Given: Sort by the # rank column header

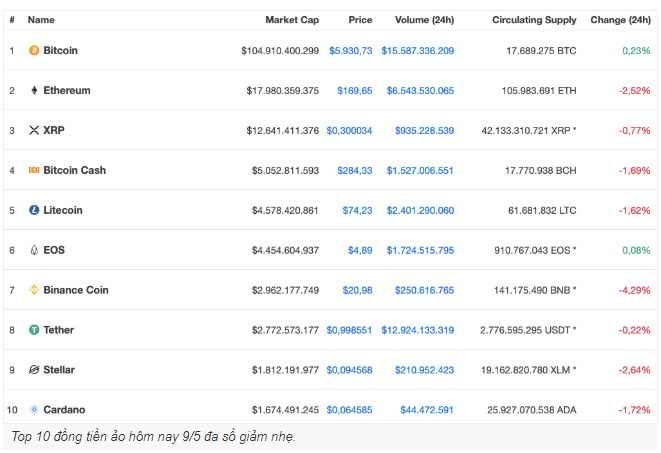Looking at the screenshot, I should [12, 20].
